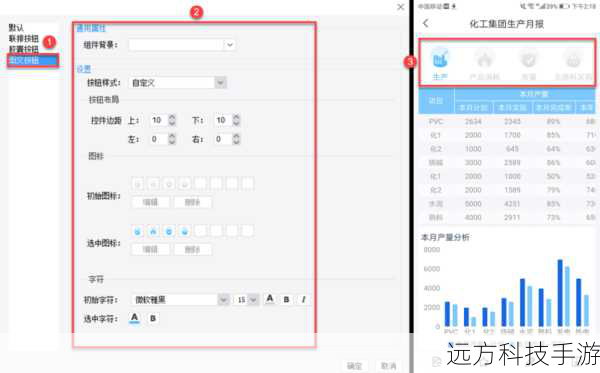Click the 1700 table cell
Screen dimensions: 600x373
pos(512,135)
